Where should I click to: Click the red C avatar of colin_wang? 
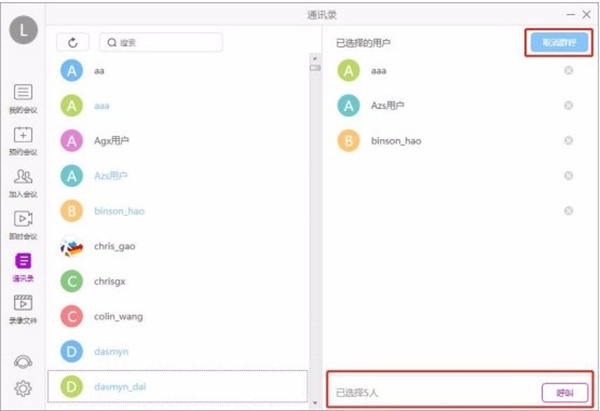(72, 316)
